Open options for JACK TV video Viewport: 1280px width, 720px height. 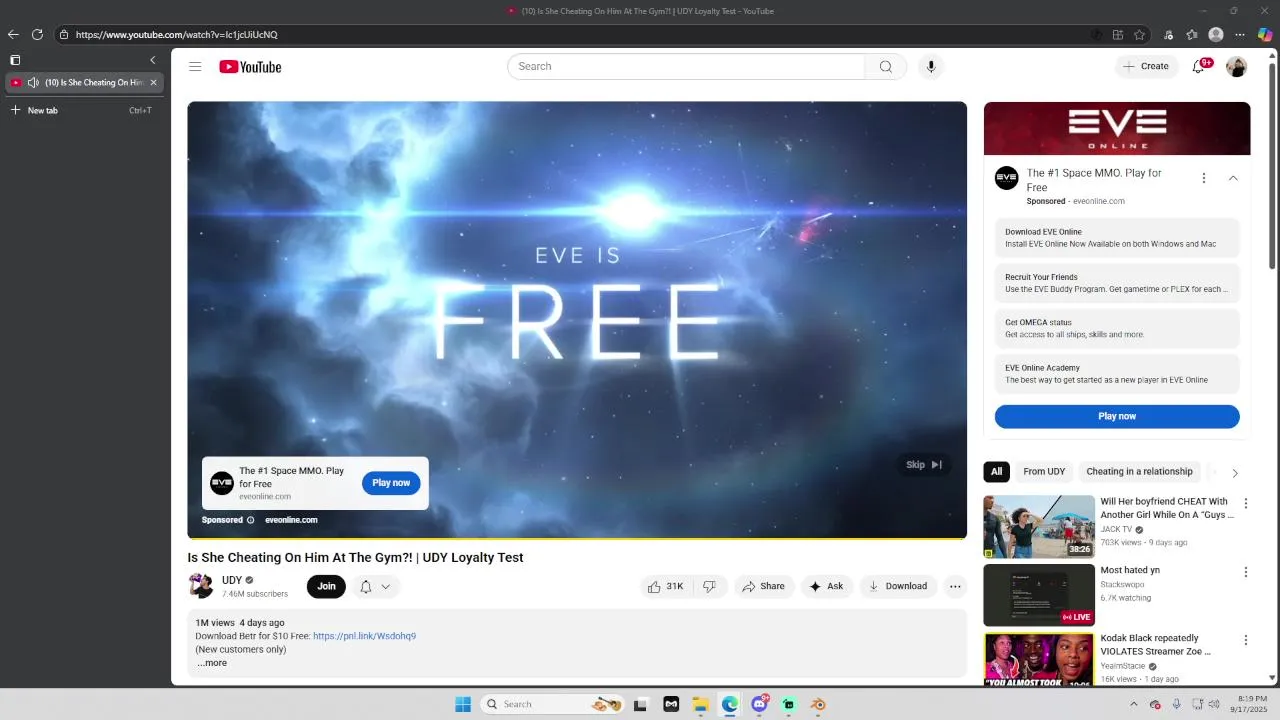[x=1246, y=503]
